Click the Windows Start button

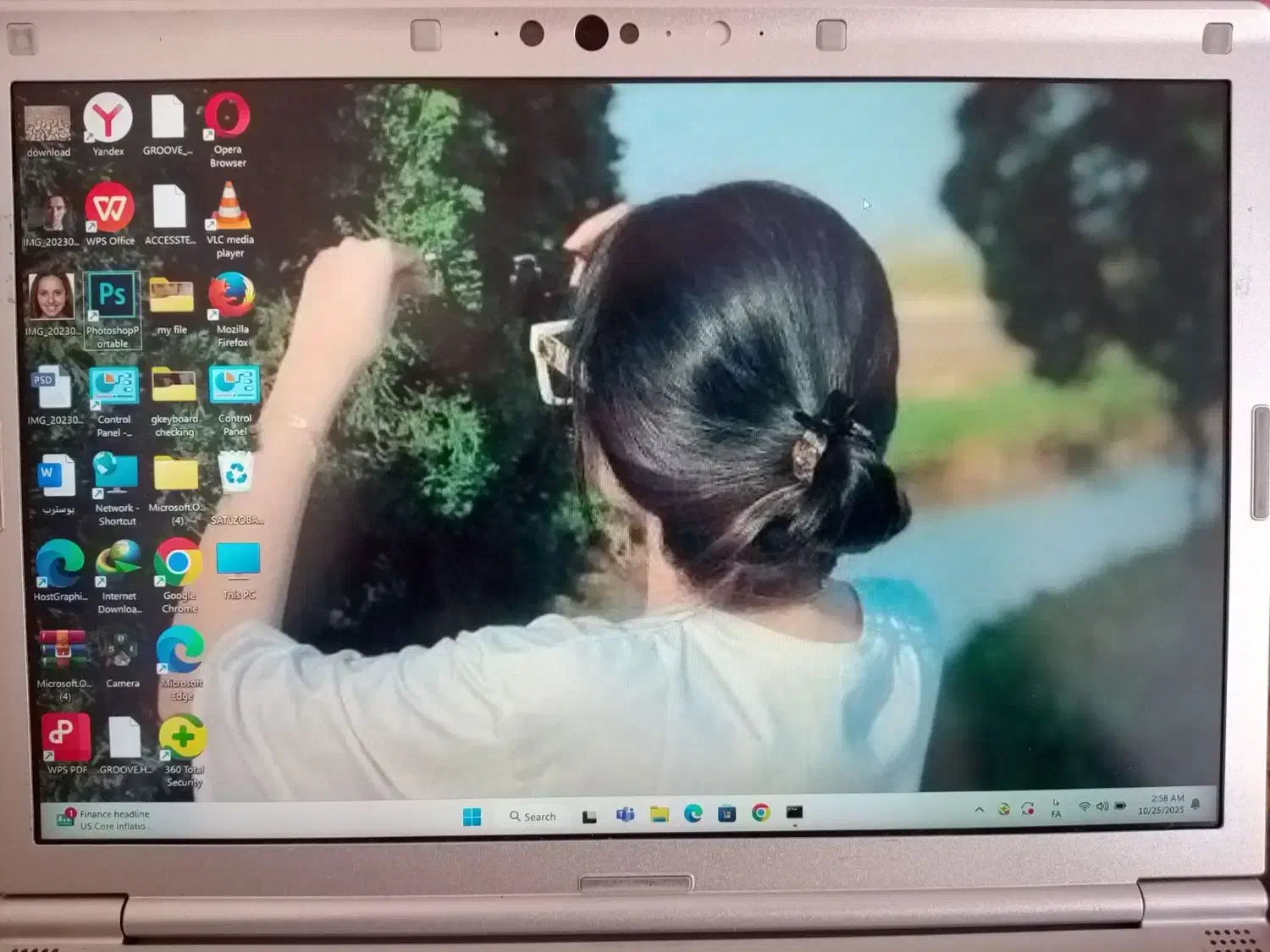point(472,816)
